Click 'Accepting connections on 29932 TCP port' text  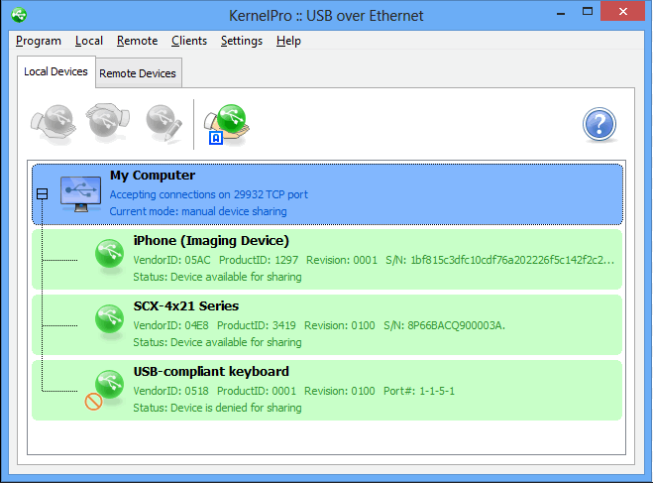click(209, 194)
